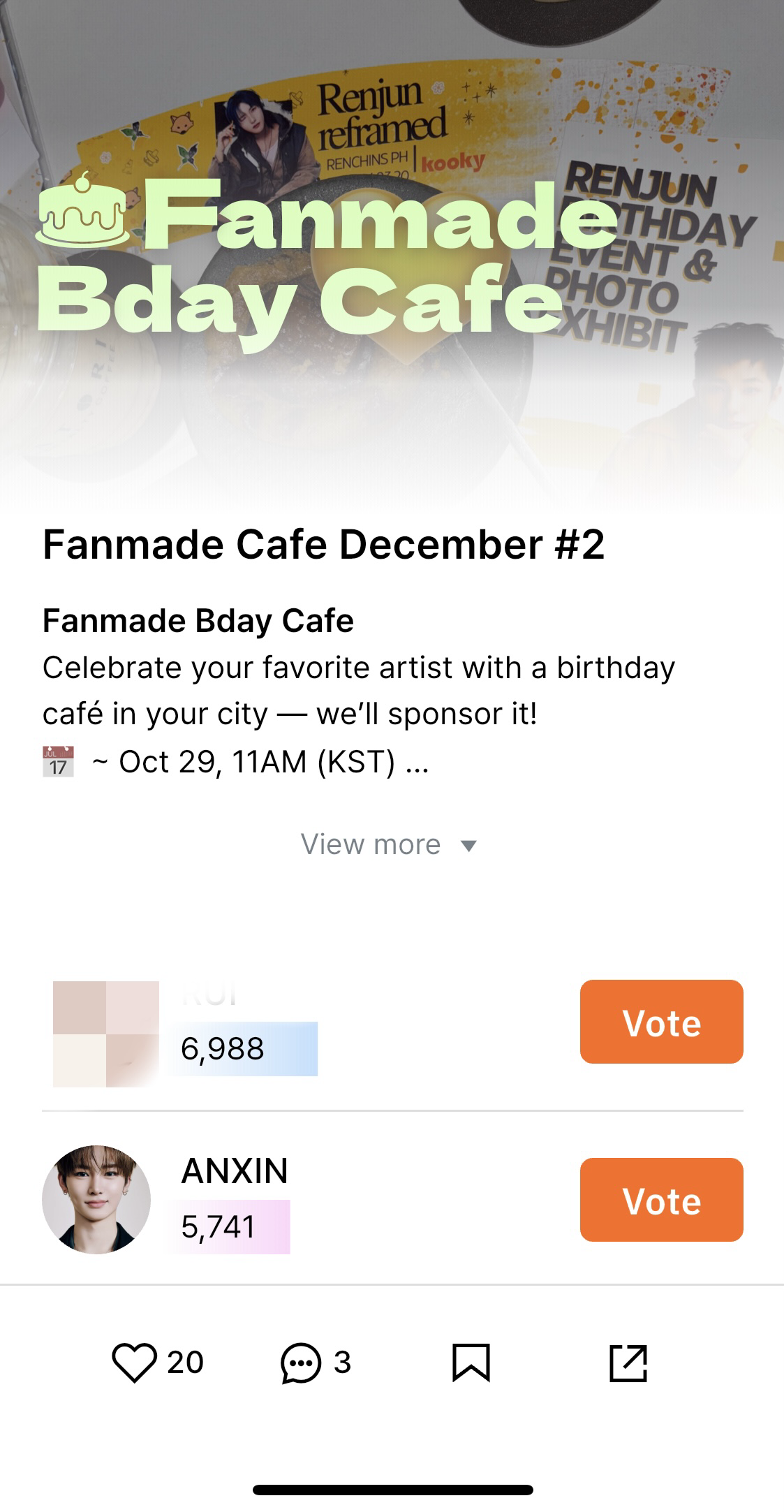Tap the like count number 20
Viewport: 784px width, 1512px height.
[x=185, y=1363]
